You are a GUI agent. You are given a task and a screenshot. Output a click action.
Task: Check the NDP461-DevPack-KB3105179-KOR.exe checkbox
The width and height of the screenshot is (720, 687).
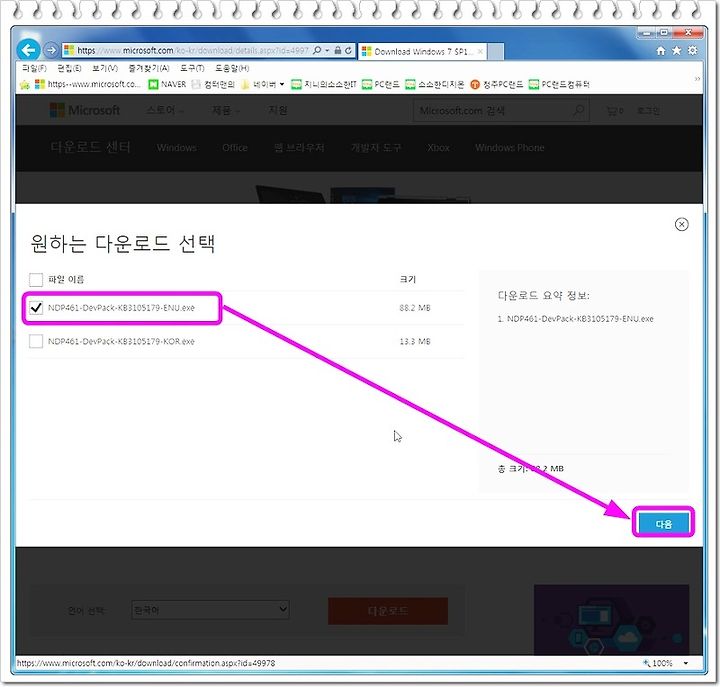(36, 341)
